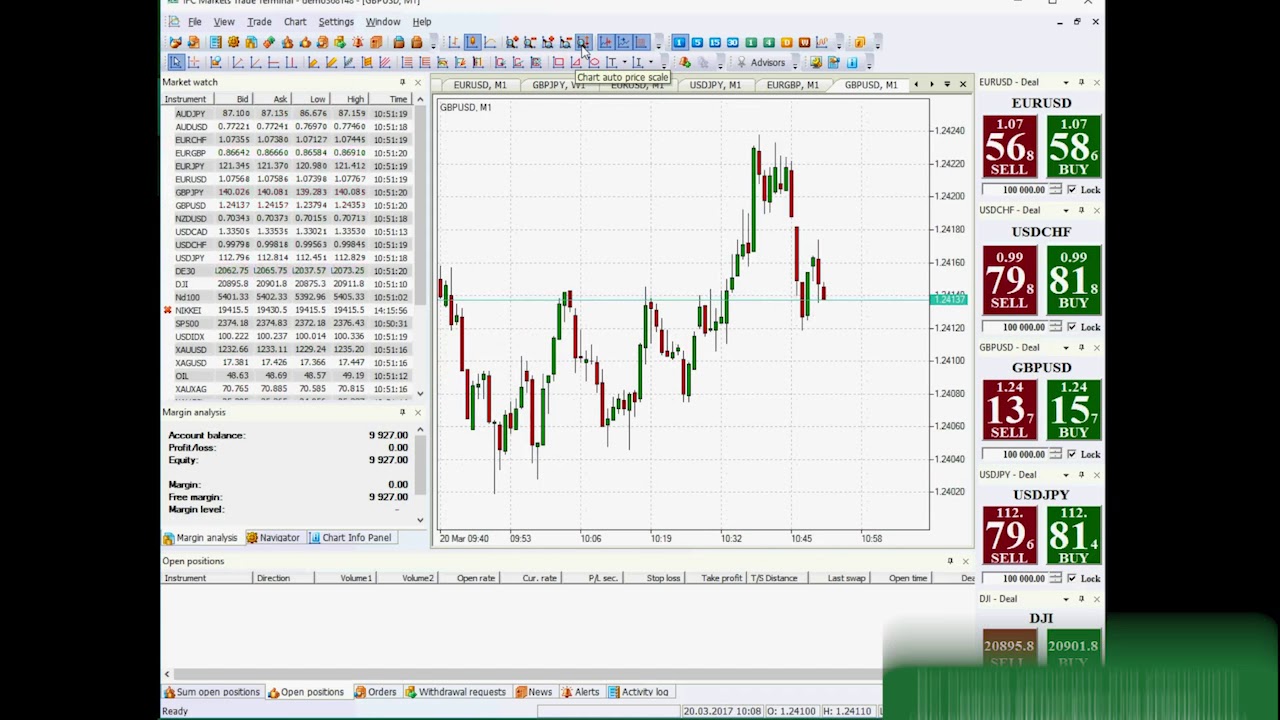Toggle Lock checkbox in EURUSD deal panel

(x=1072, y=189)
